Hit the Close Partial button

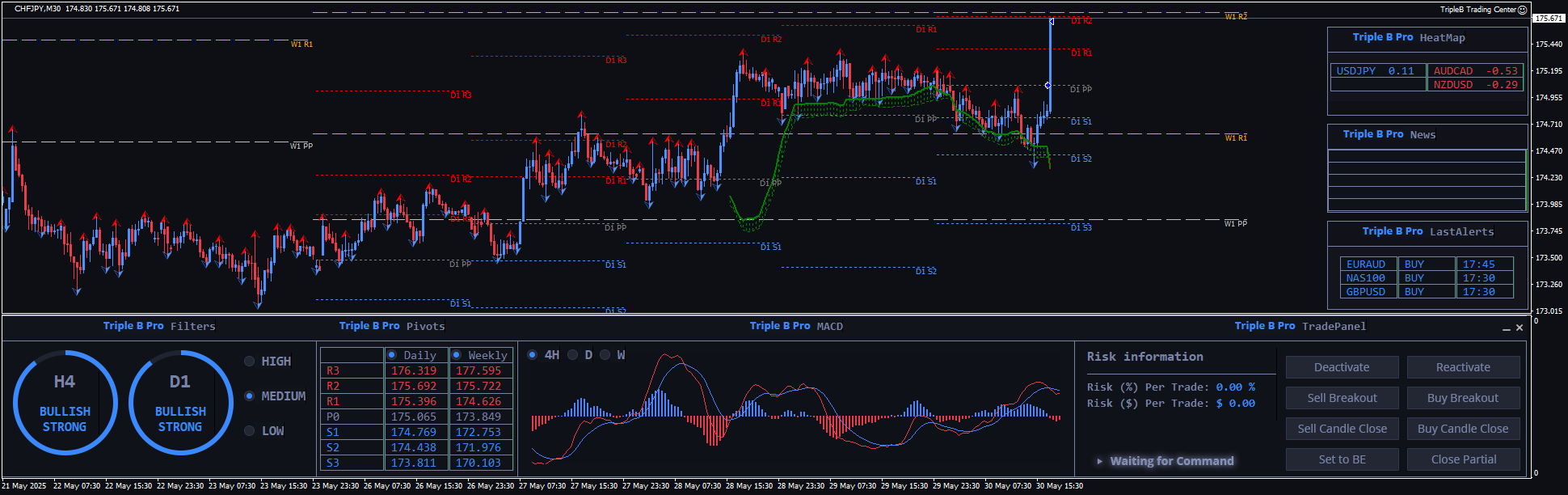pyautogui.click(x=1463, y=459)
